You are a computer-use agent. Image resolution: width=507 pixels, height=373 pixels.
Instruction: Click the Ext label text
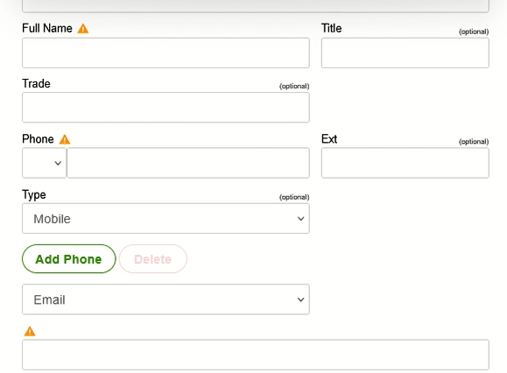click(x=329, y=139)
